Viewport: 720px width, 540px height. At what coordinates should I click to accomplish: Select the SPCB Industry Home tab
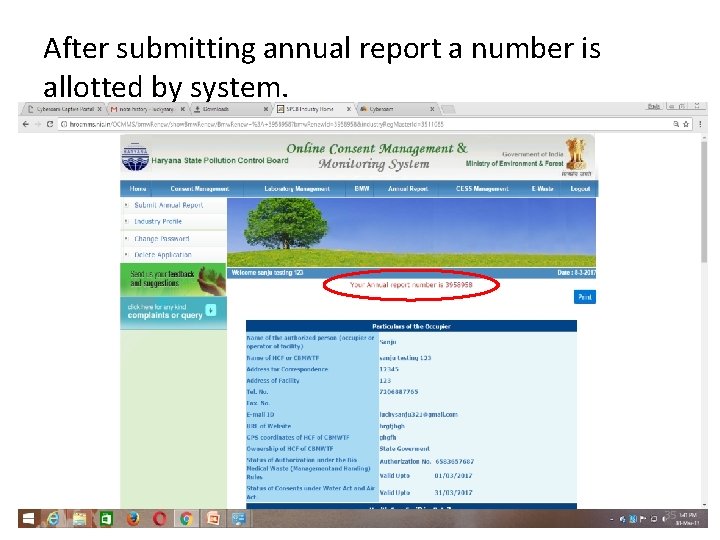coord(313,109)
